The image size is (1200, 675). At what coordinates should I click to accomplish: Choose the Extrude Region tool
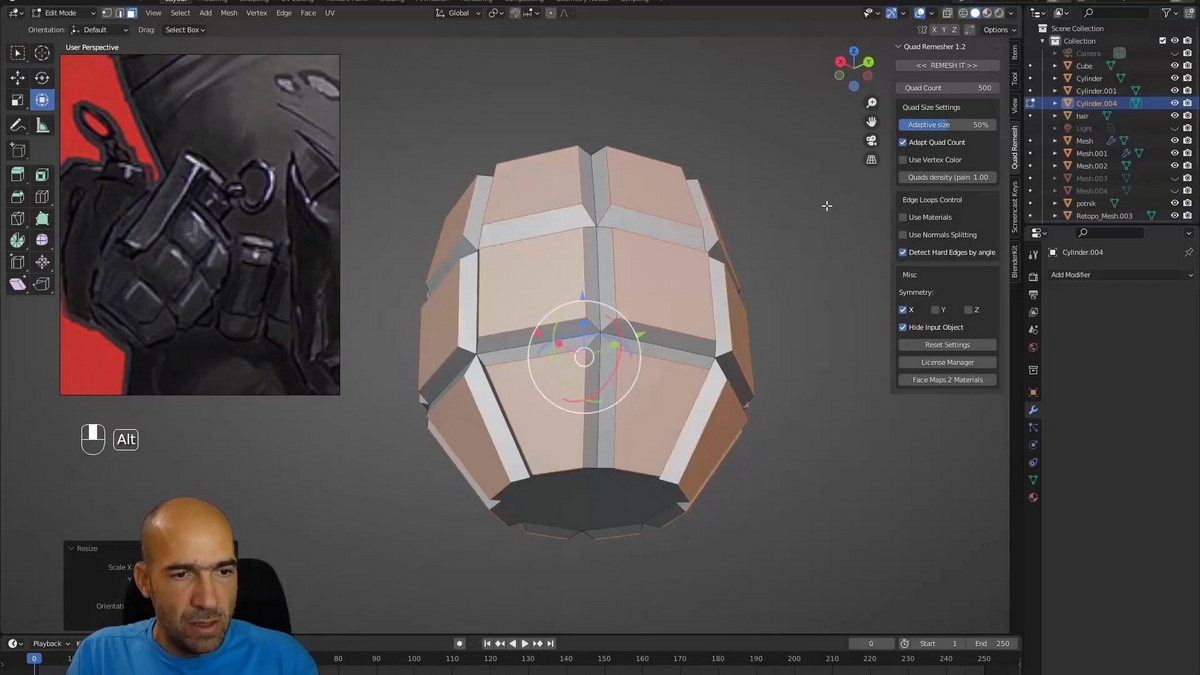click(x=18, y=175)
